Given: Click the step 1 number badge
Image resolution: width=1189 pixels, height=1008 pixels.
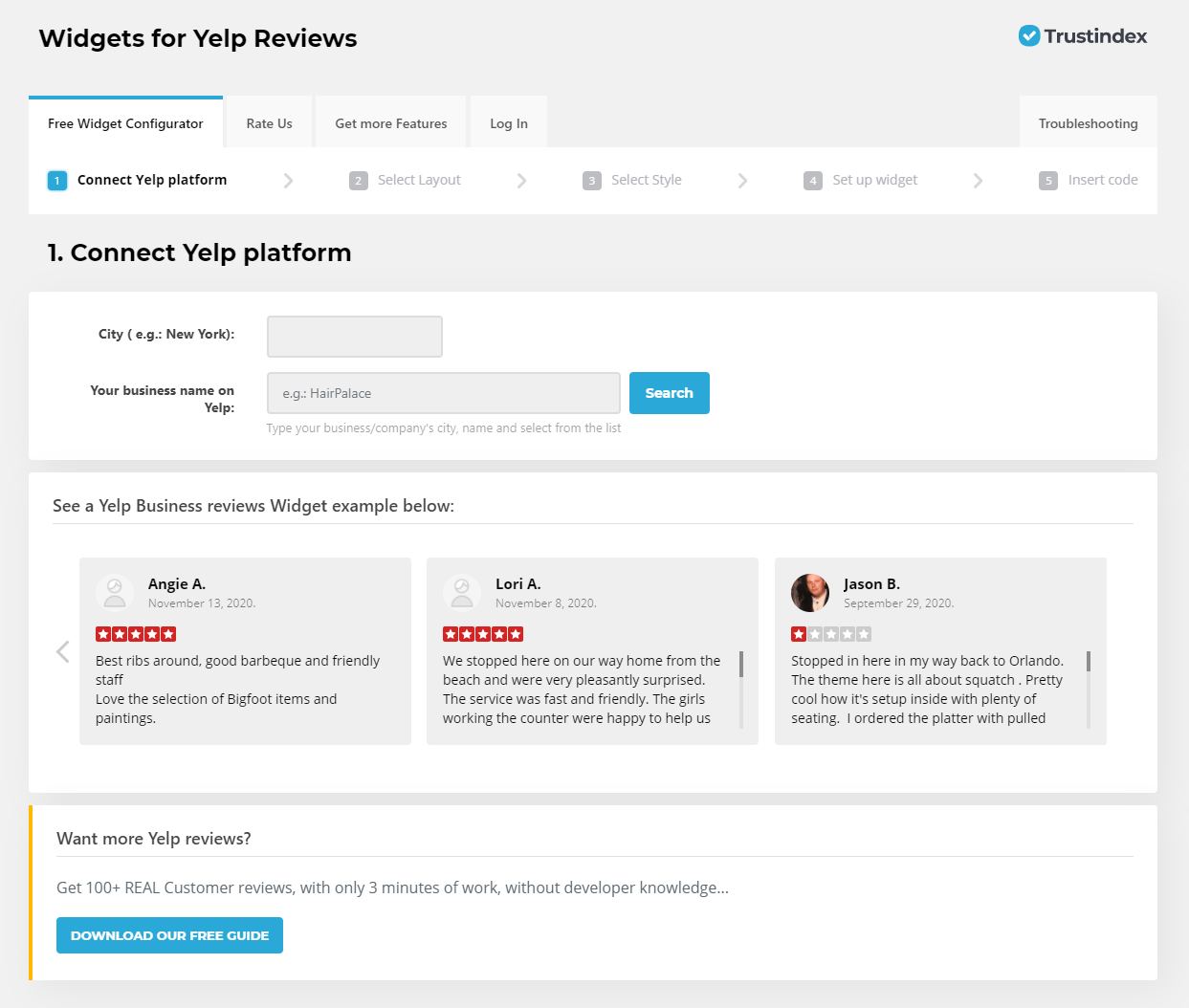Looking at the screenshot, I should pos(57,181).
